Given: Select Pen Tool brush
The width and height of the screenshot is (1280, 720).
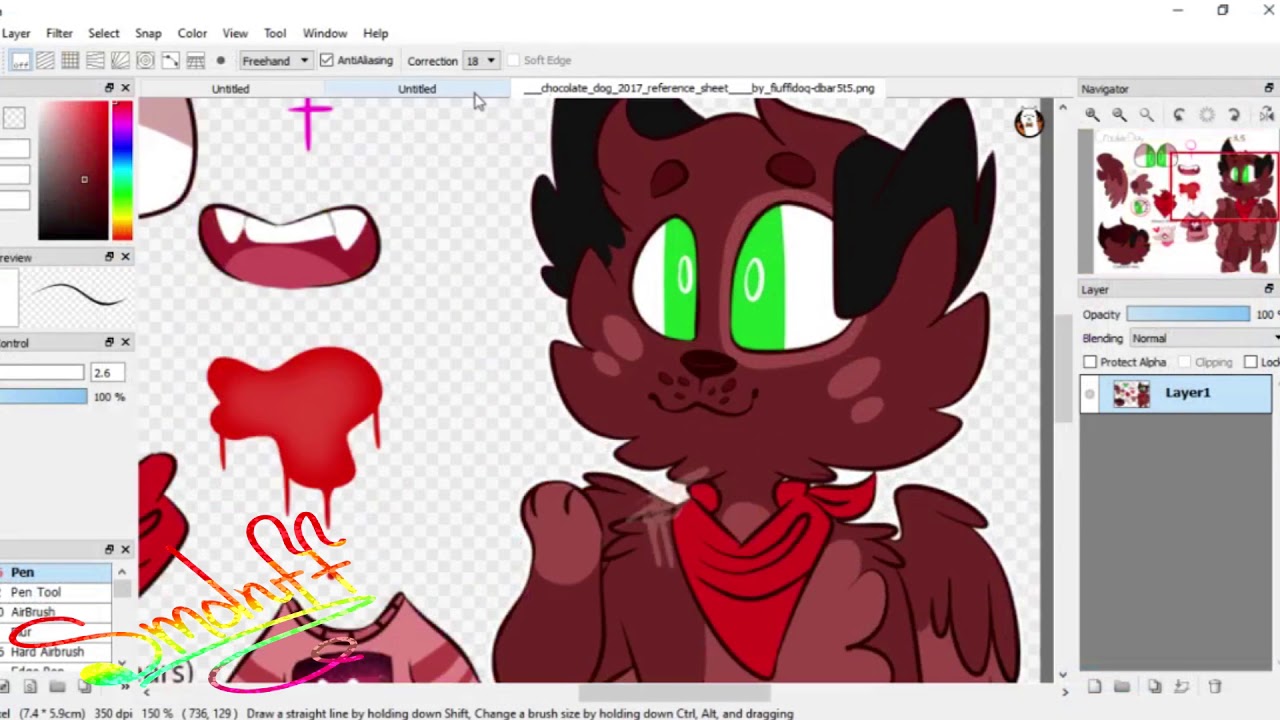Looking at the screenshot, I should click(55, 592).
